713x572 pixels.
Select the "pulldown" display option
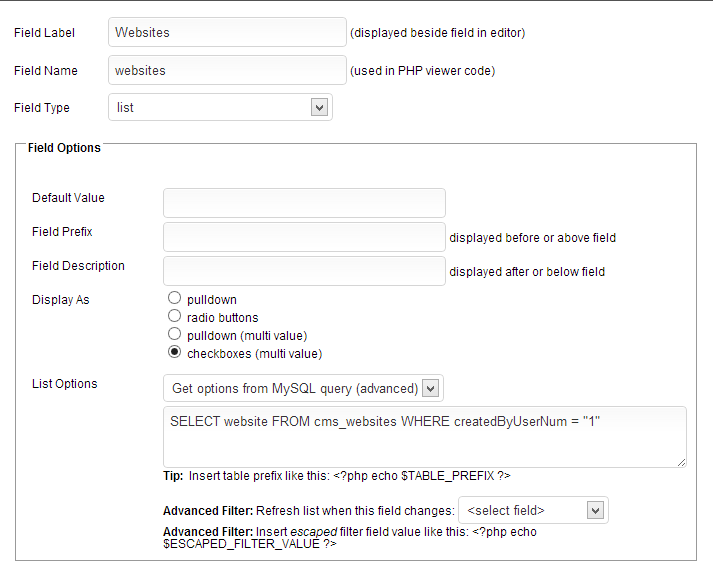click(x=175, y=298)
